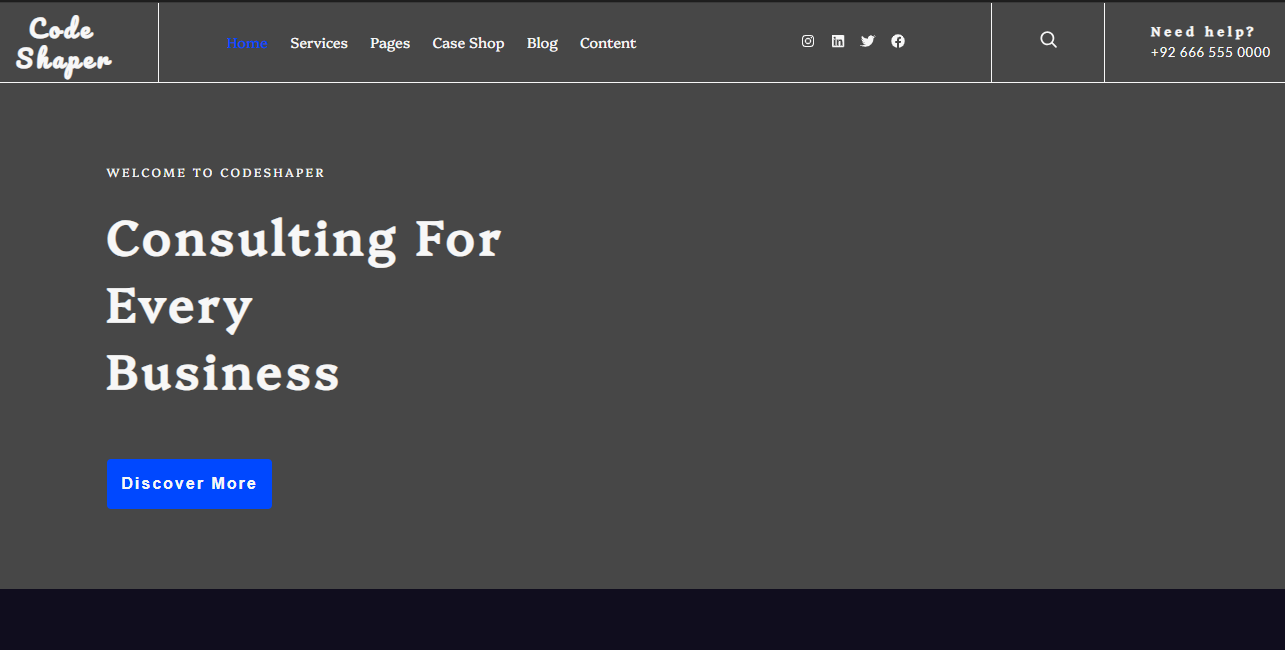Click the Discover More button

189,484
